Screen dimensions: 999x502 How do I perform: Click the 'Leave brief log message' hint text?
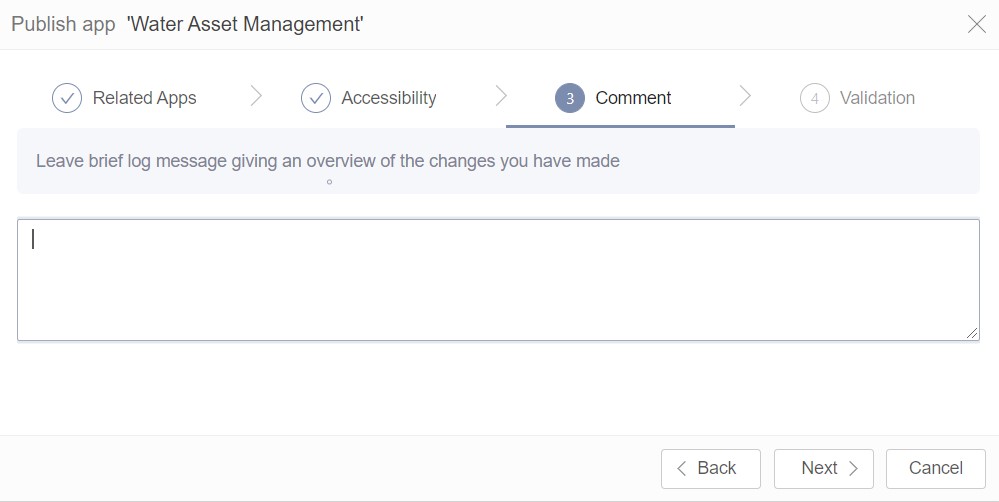tap(327, 161)
